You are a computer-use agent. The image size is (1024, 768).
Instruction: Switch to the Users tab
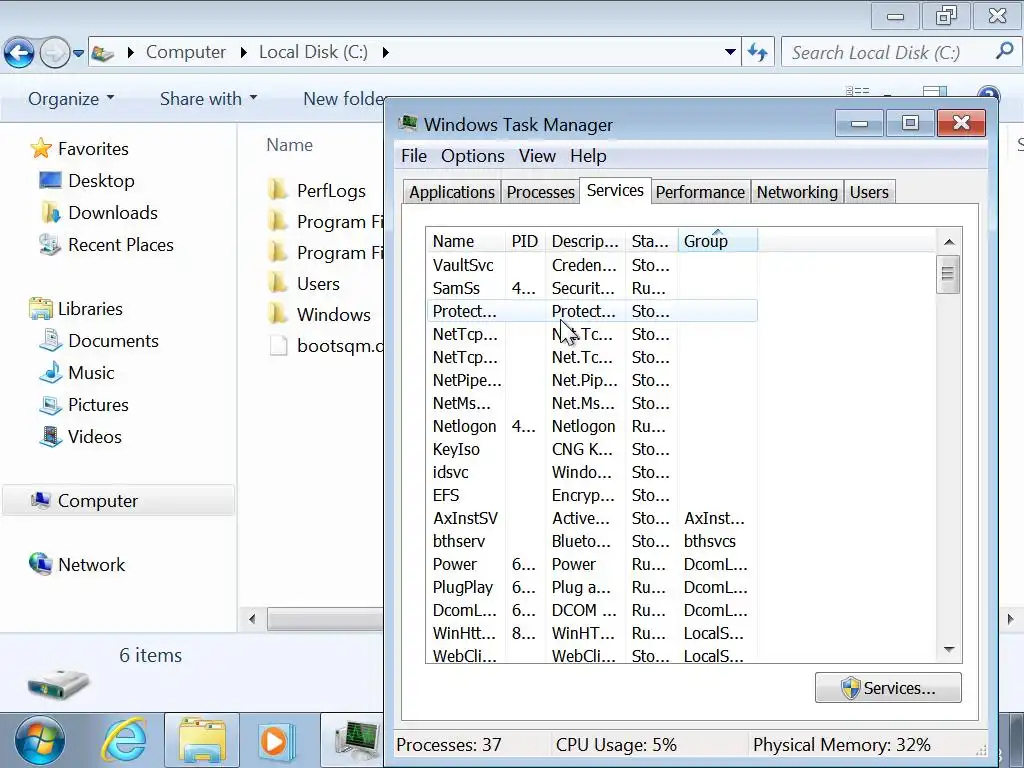869,192
